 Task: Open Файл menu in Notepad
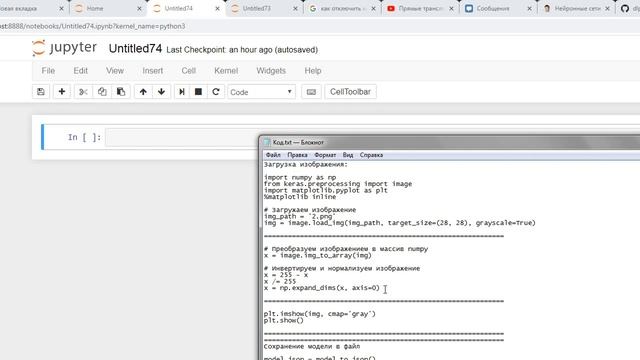[x=273, y=155]
